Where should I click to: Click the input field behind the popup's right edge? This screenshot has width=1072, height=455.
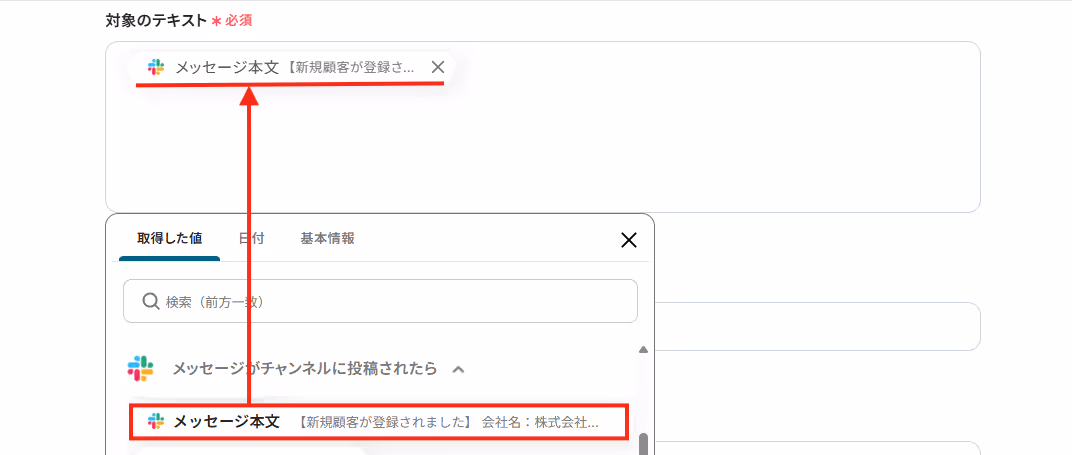[x=817, y=327]
